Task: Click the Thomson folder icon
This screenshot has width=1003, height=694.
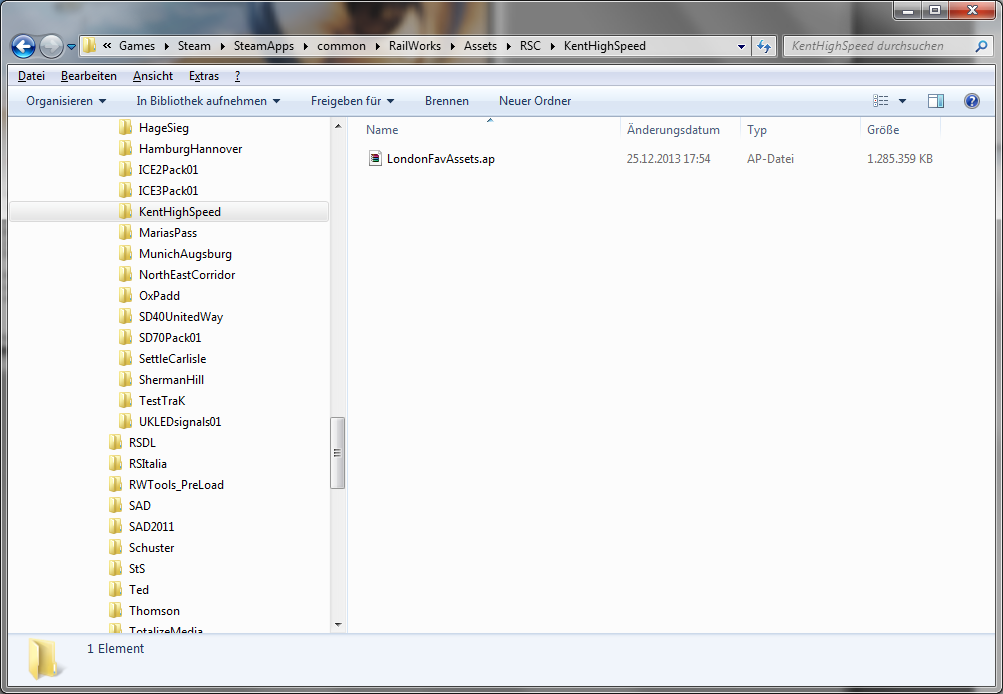Action: 115,611
